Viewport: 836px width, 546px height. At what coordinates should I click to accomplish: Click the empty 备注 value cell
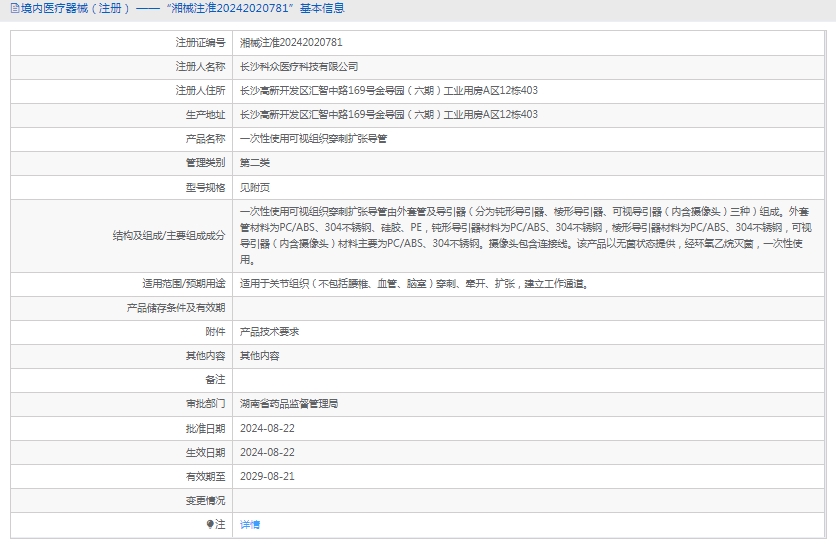point(530,380)
